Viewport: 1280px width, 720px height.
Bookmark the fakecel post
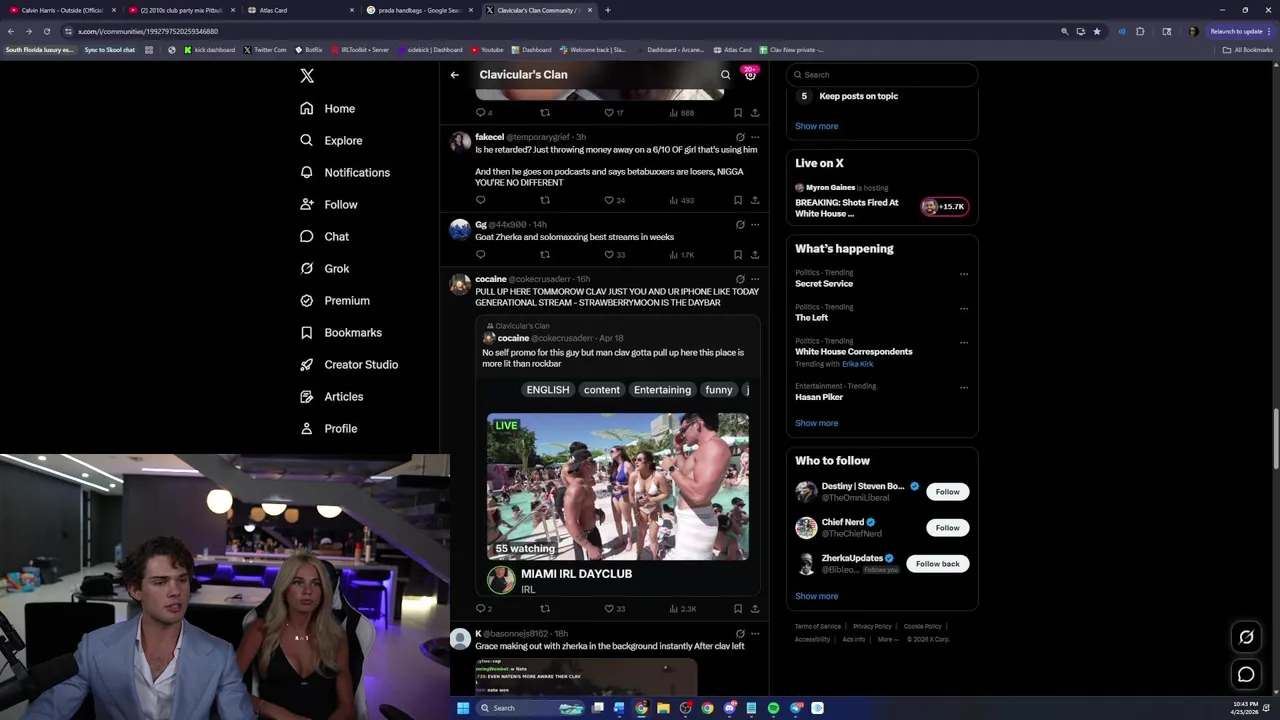(x=738, y=200)
